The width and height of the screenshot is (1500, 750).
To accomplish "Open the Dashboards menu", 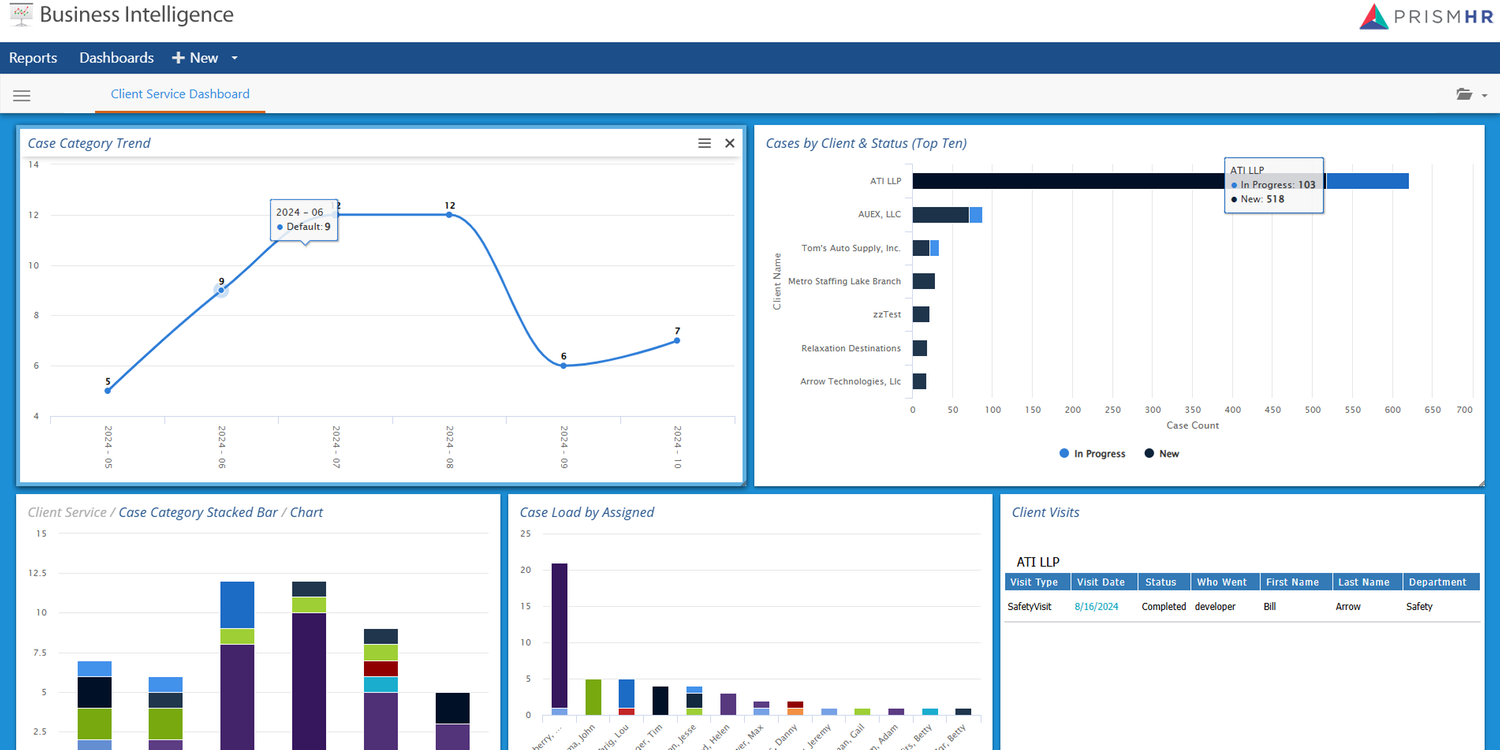I will click(x=116, y=57).
